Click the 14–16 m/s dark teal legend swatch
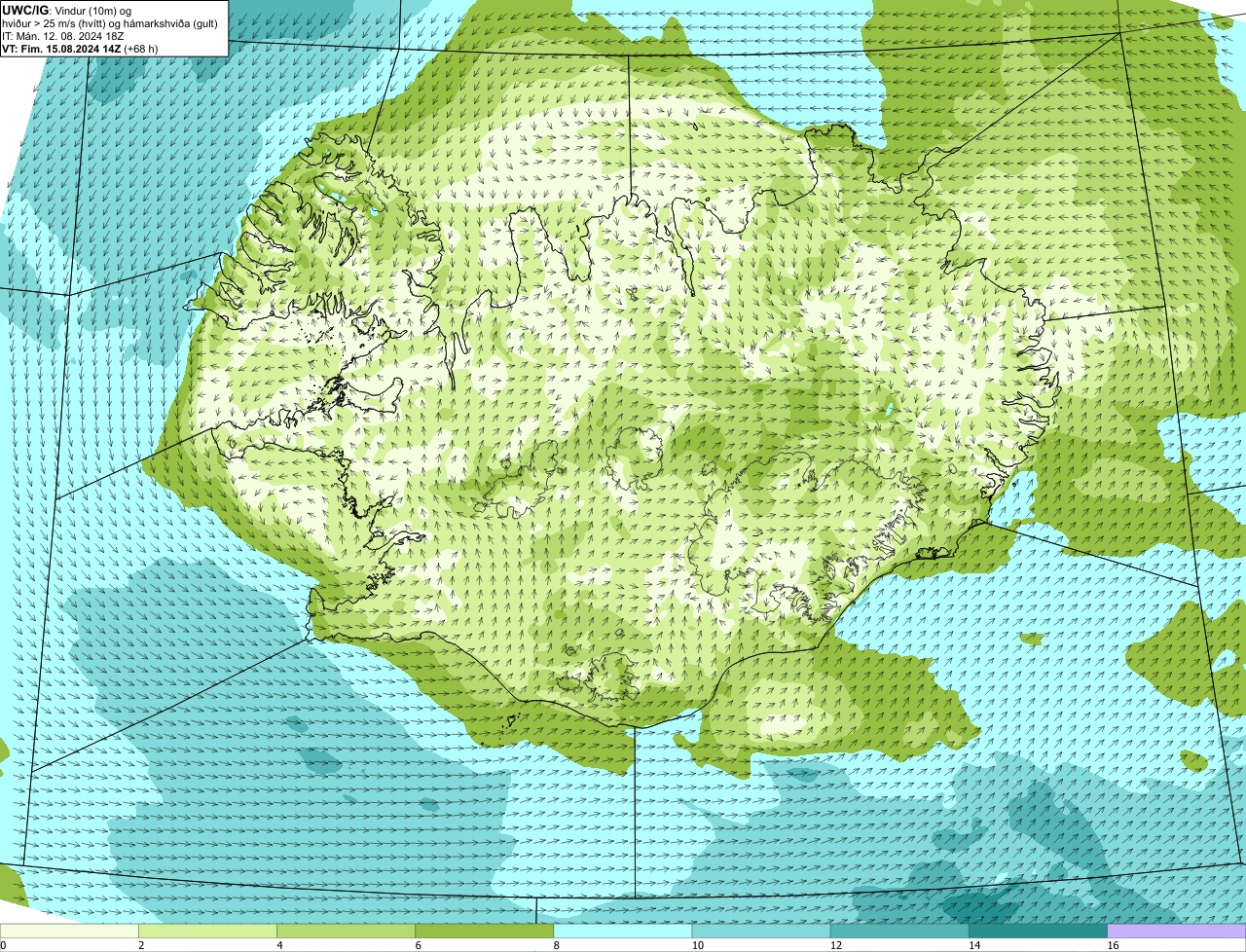The width and height of the screenshot is (1246, 952). tap(1038, 931)
